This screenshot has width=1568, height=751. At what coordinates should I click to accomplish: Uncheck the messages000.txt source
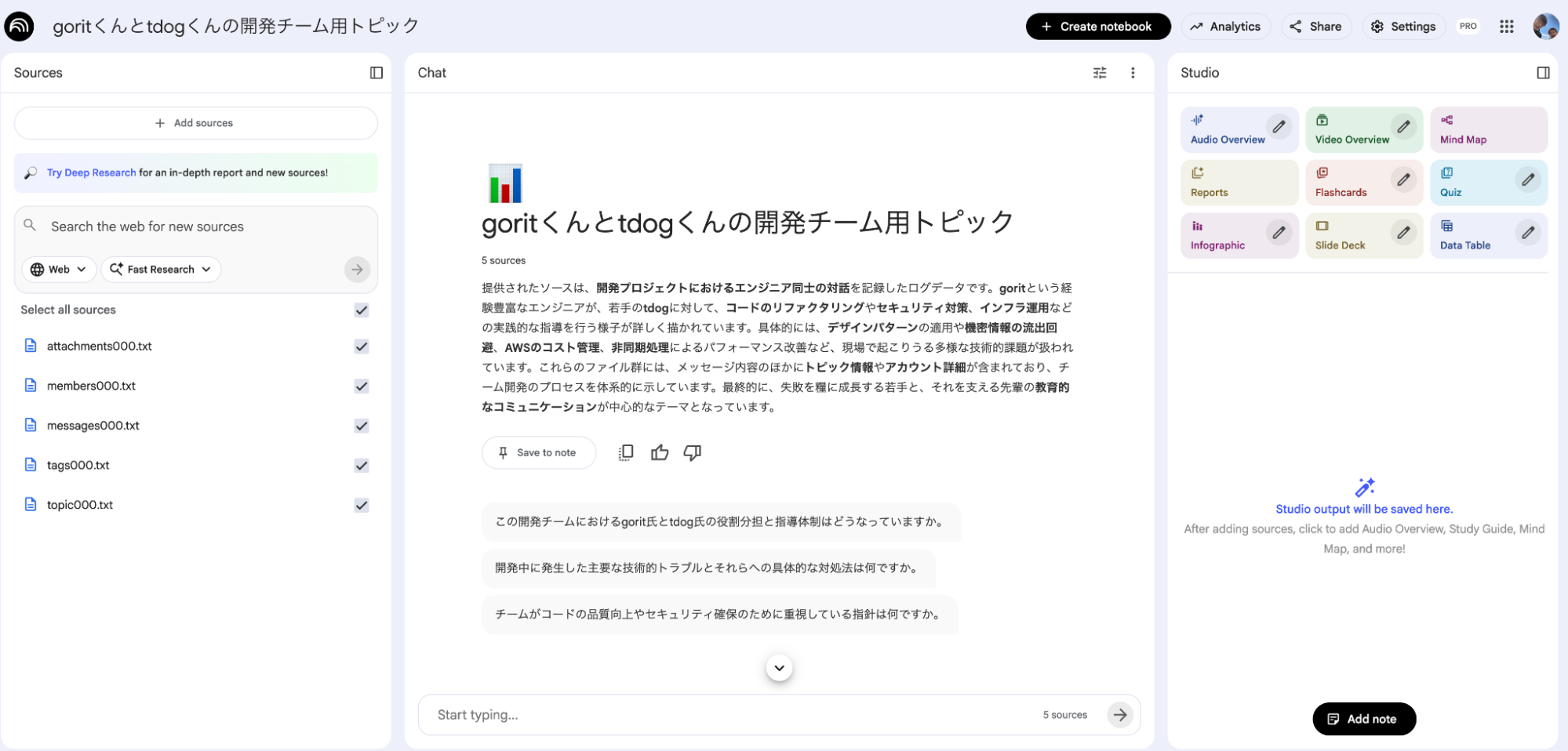[x=362, y=426]
